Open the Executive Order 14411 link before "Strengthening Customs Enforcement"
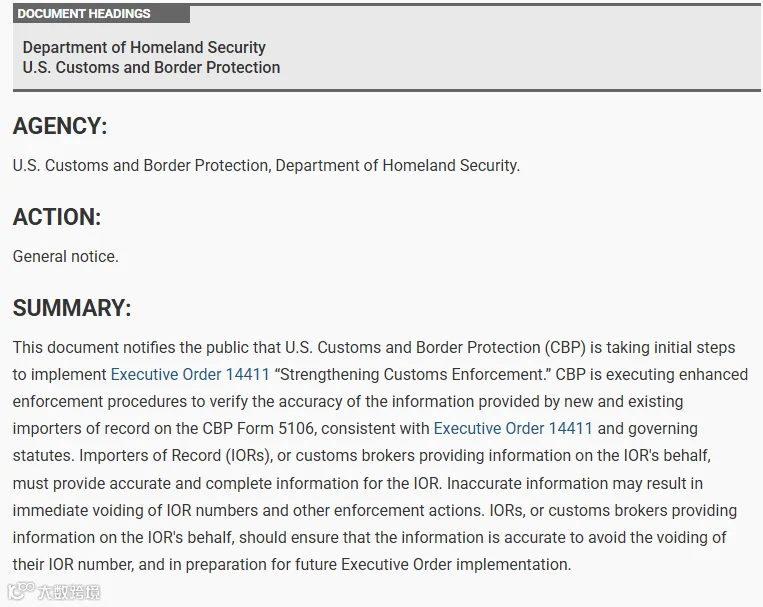763x607 pixels. click(190, 374)
